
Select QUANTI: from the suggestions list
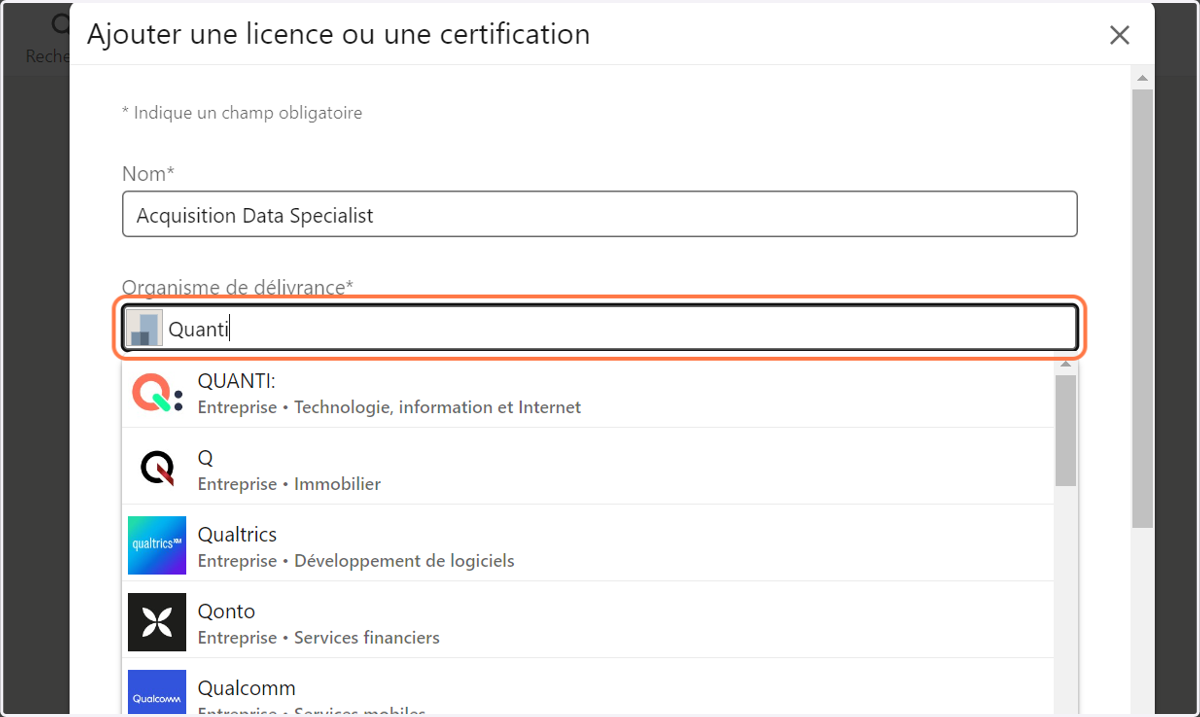click(x=588, y=392)
